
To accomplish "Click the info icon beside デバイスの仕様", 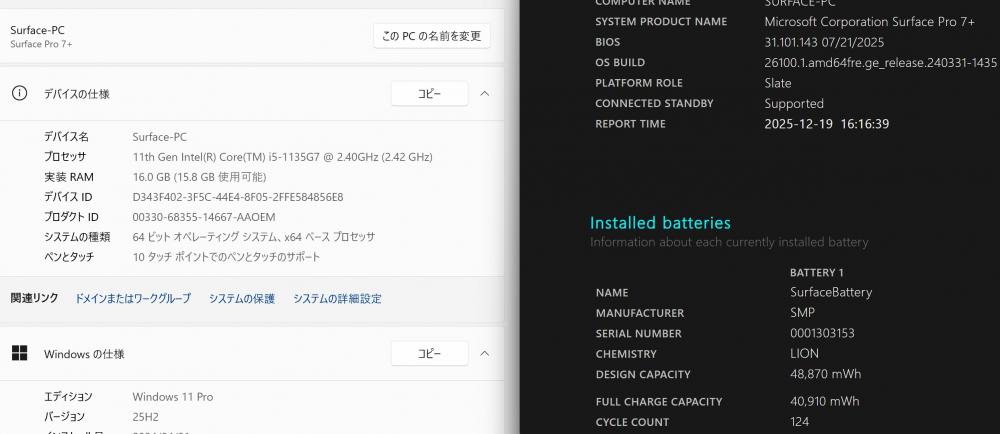I will [x=19, y=94].
